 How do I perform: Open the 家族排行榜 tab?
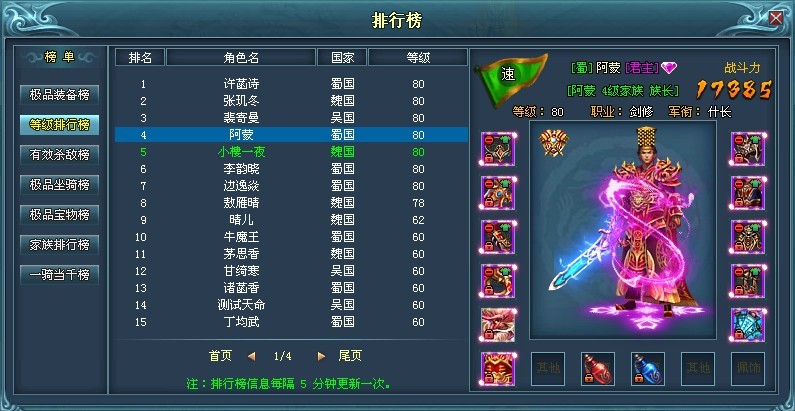point(59,245)
